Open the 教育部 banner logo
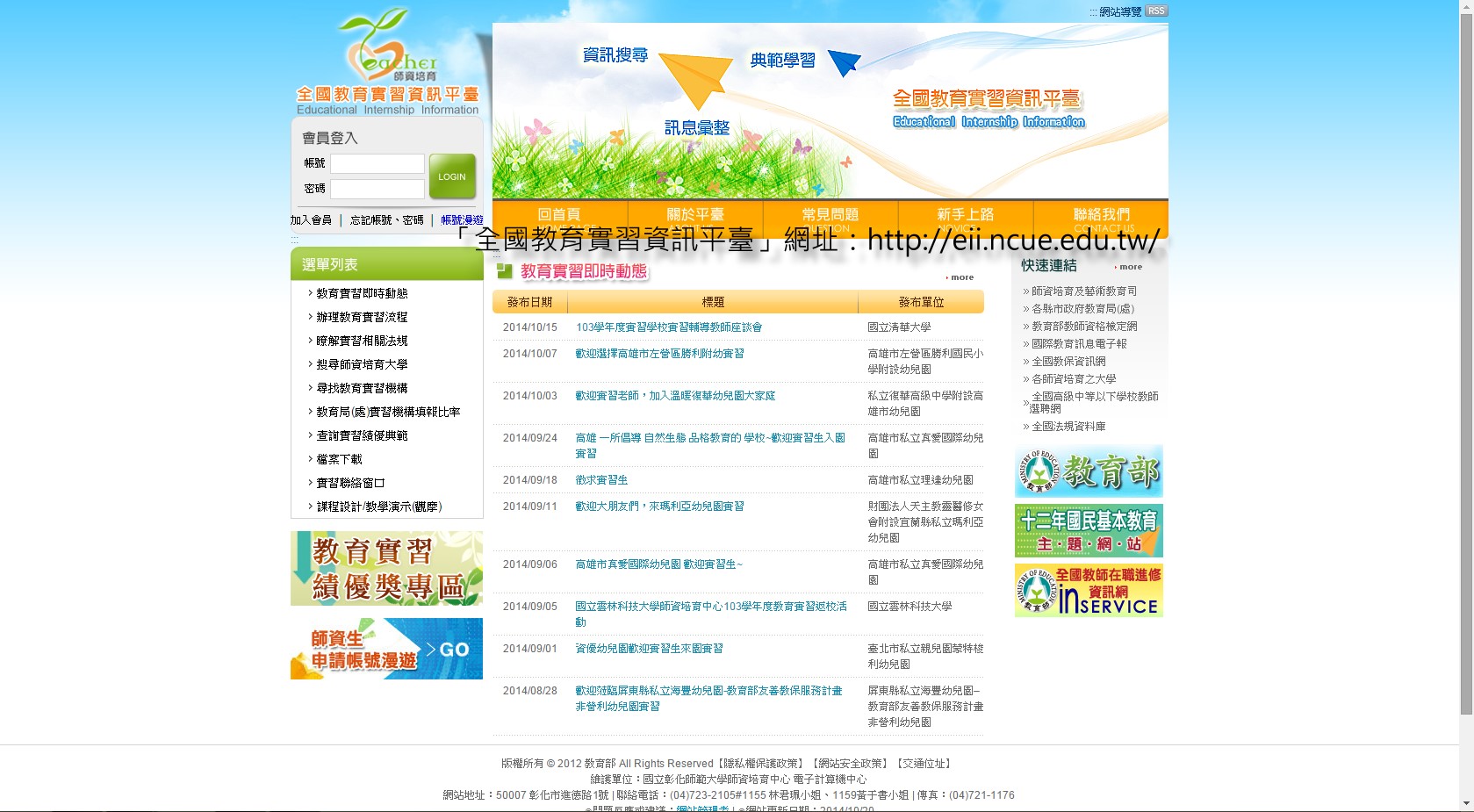Viewport: 1474px width, 812px height. click(1089, 471)
